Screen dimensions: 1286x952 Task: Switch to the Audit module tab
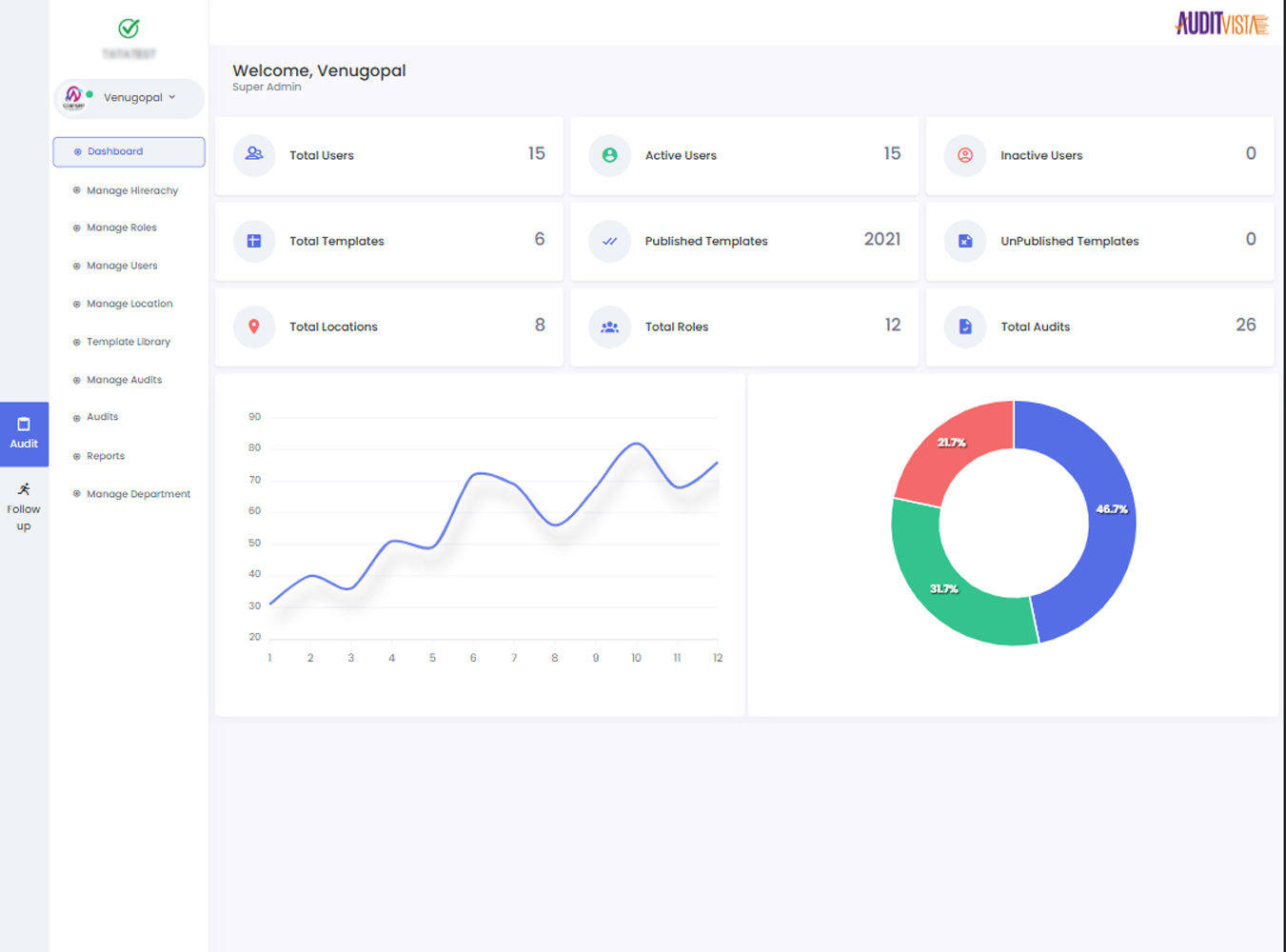tap(24, 434)
